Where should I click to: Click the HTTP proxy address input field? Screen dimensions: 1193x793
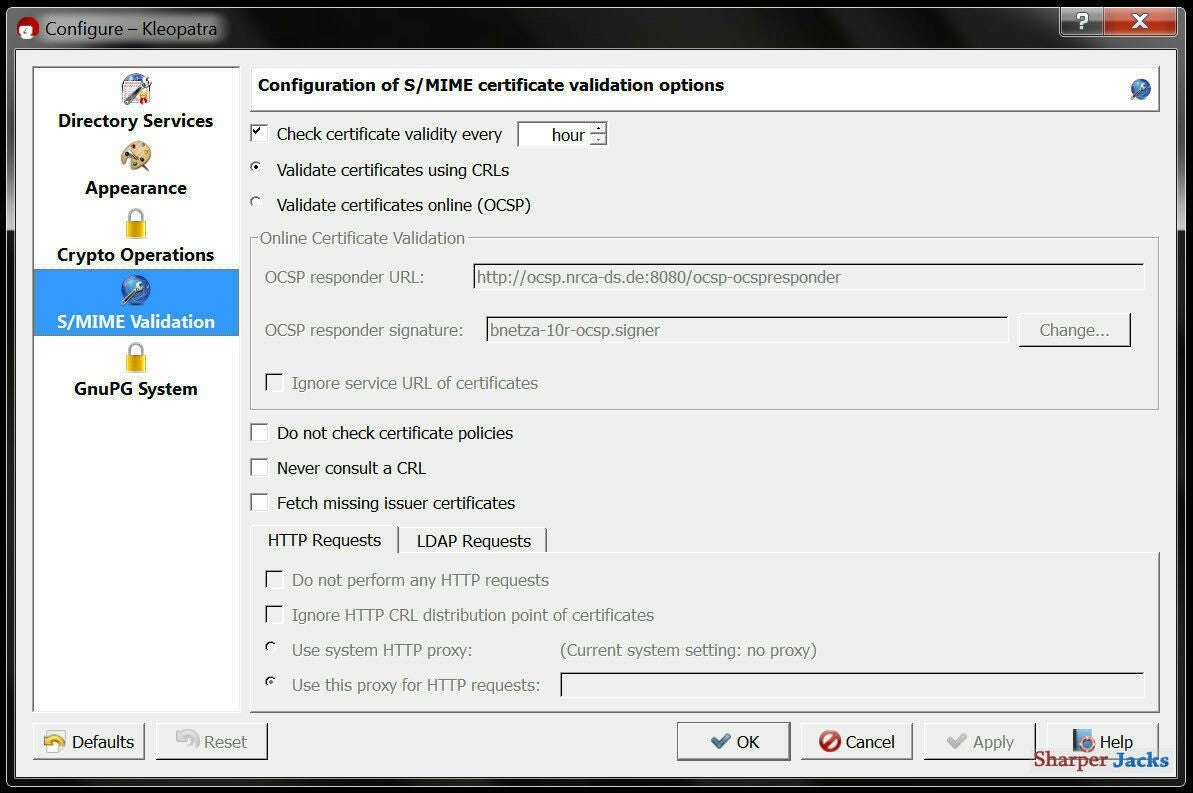pos(852,684)
